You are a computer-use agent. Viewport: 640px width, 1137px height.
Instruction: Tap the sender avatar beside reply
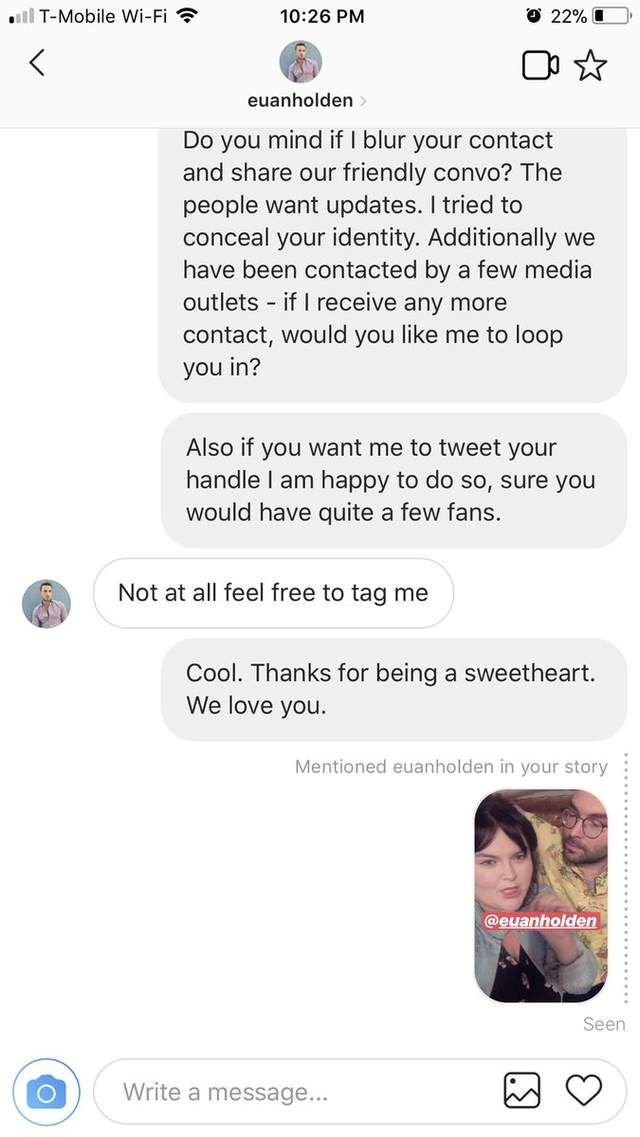coord(46,604)
